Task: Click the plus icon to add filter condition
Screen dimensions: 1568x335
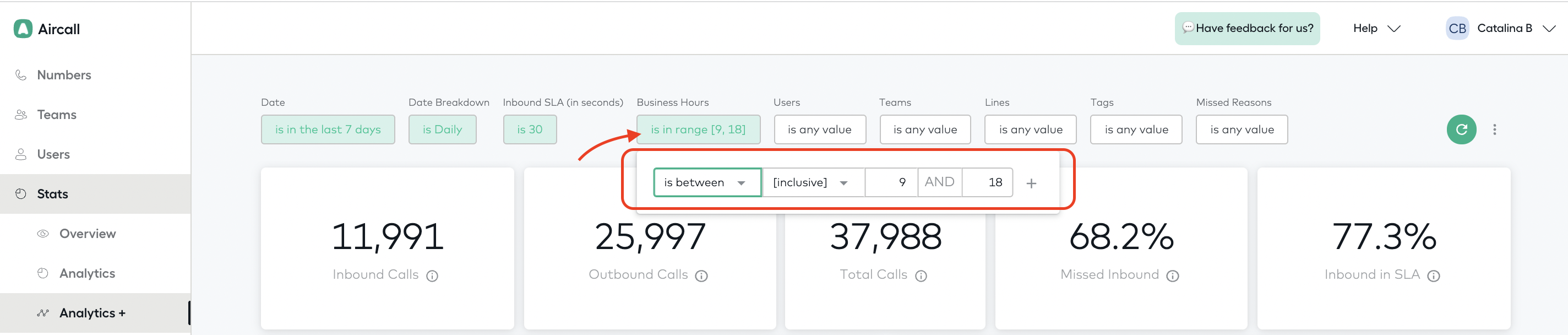Action: (x=1031, y=183)
